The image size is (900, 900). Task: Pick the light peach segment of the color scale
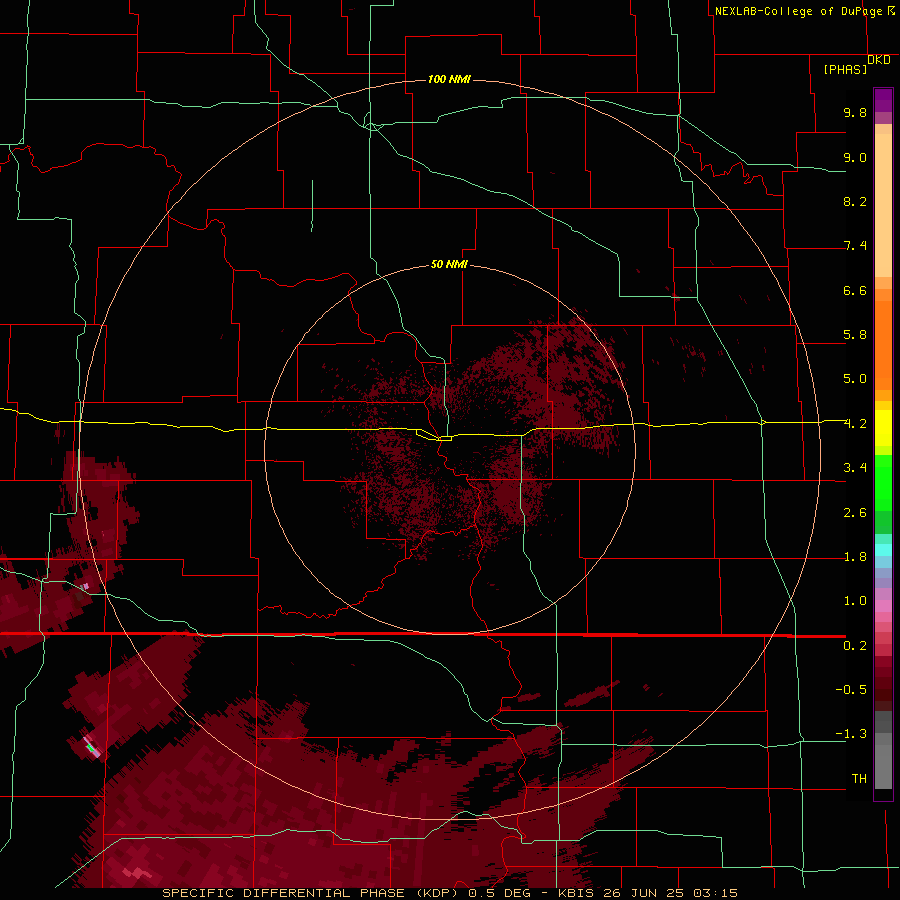883,205
